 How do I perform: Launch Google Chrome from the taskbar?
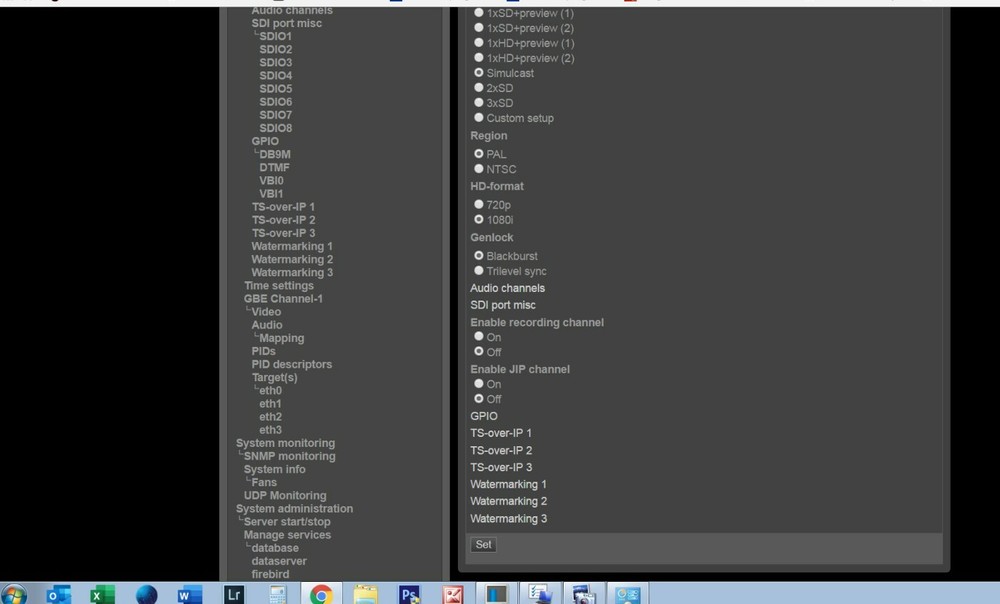[320, 594]
